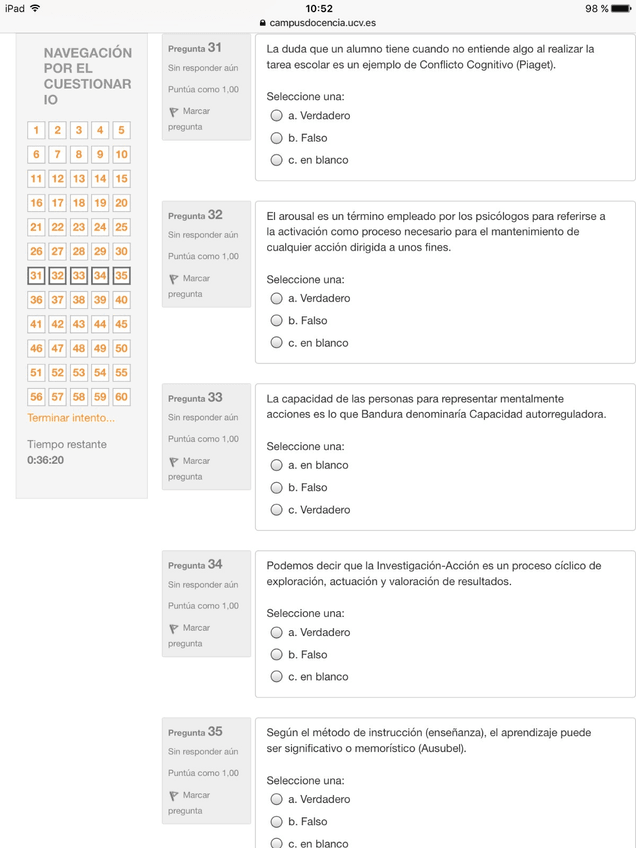Select Falso for question 34
Viewport: 636px width, 848px height.
click(277, 655)
